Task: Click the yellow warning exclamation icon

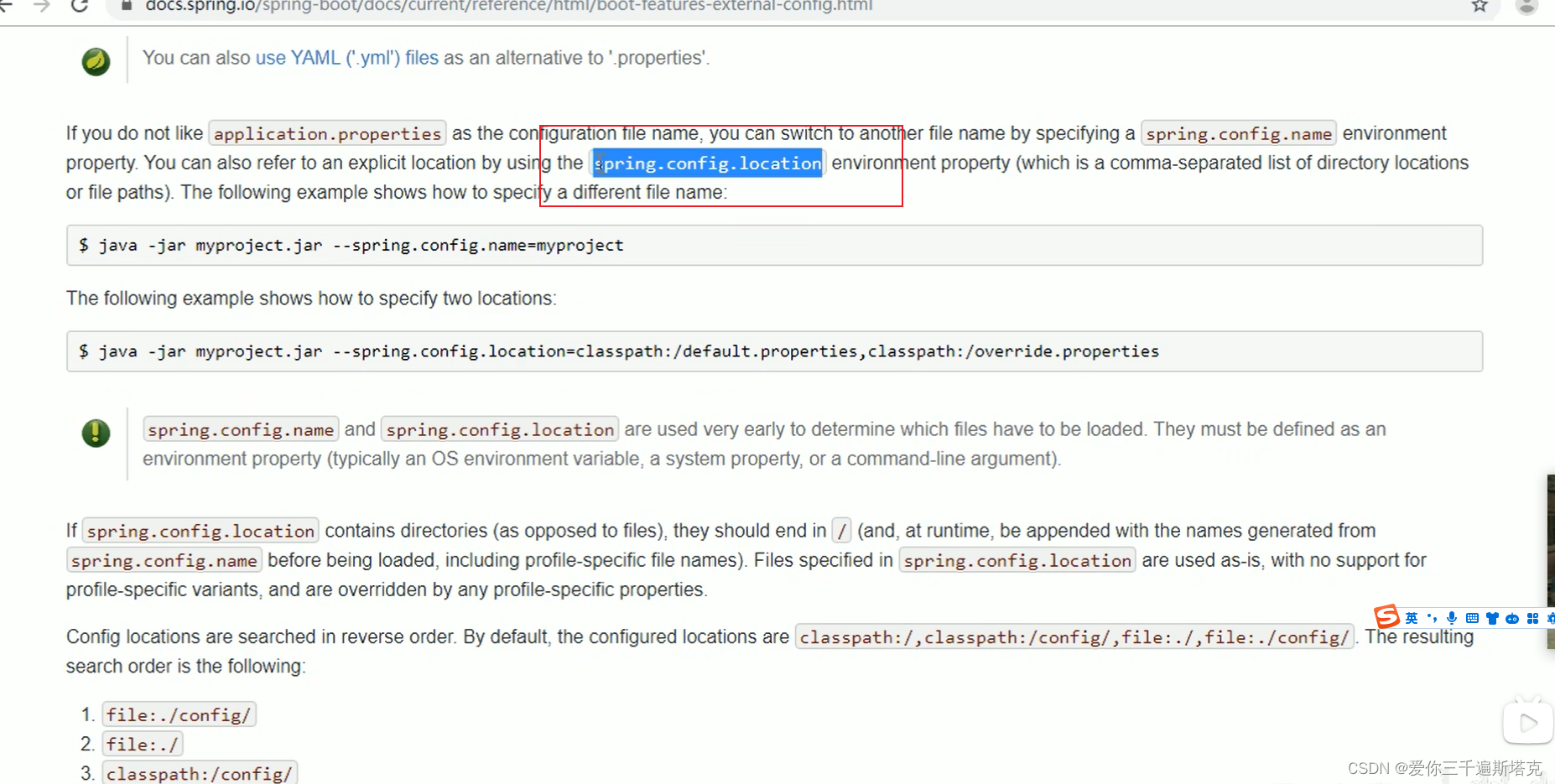Action: point(95,434)
